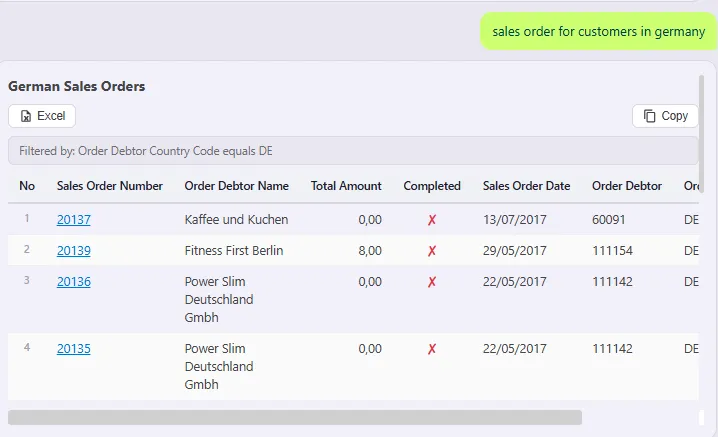Click the filter description bar
The height and width of the screenshot is (437, 718).
click(353, 151)
